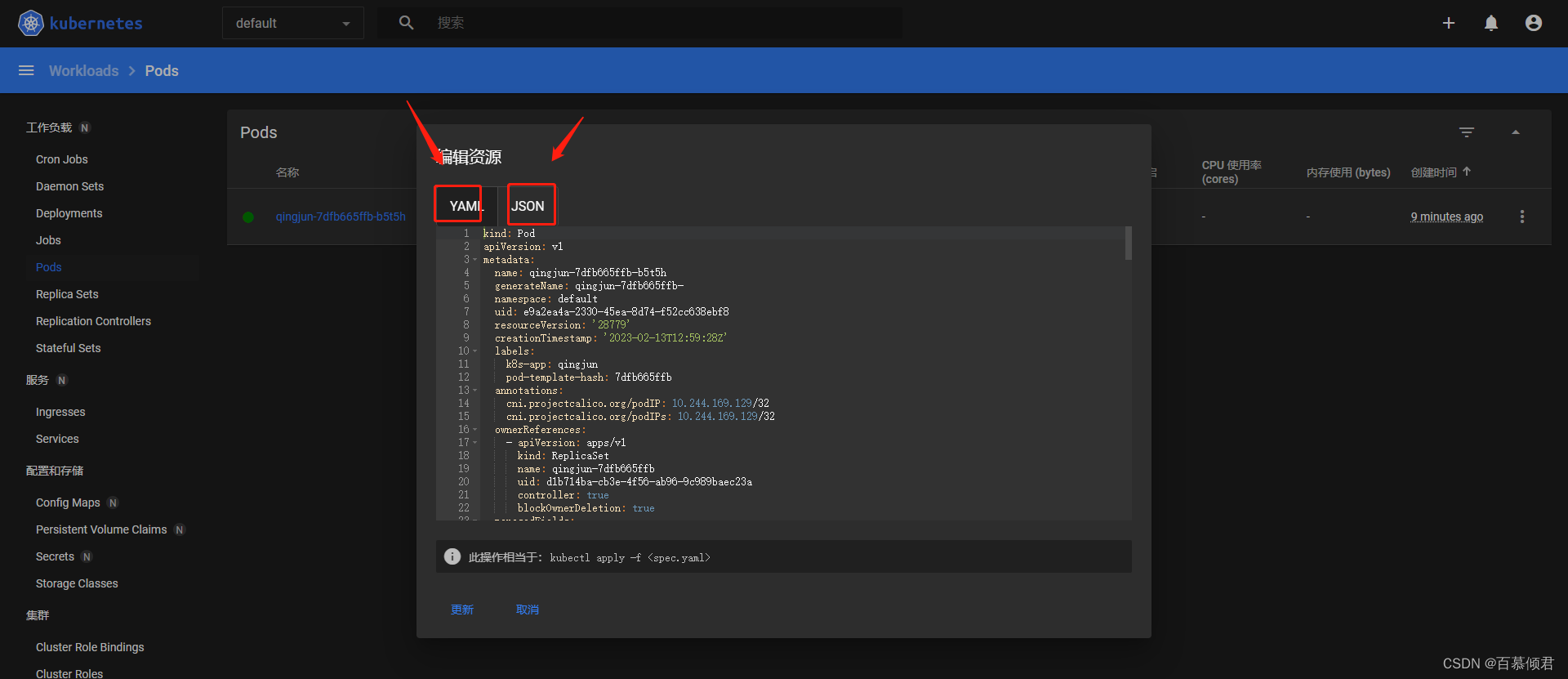Open Daemon Sets in sidebar

coord(70,186)
